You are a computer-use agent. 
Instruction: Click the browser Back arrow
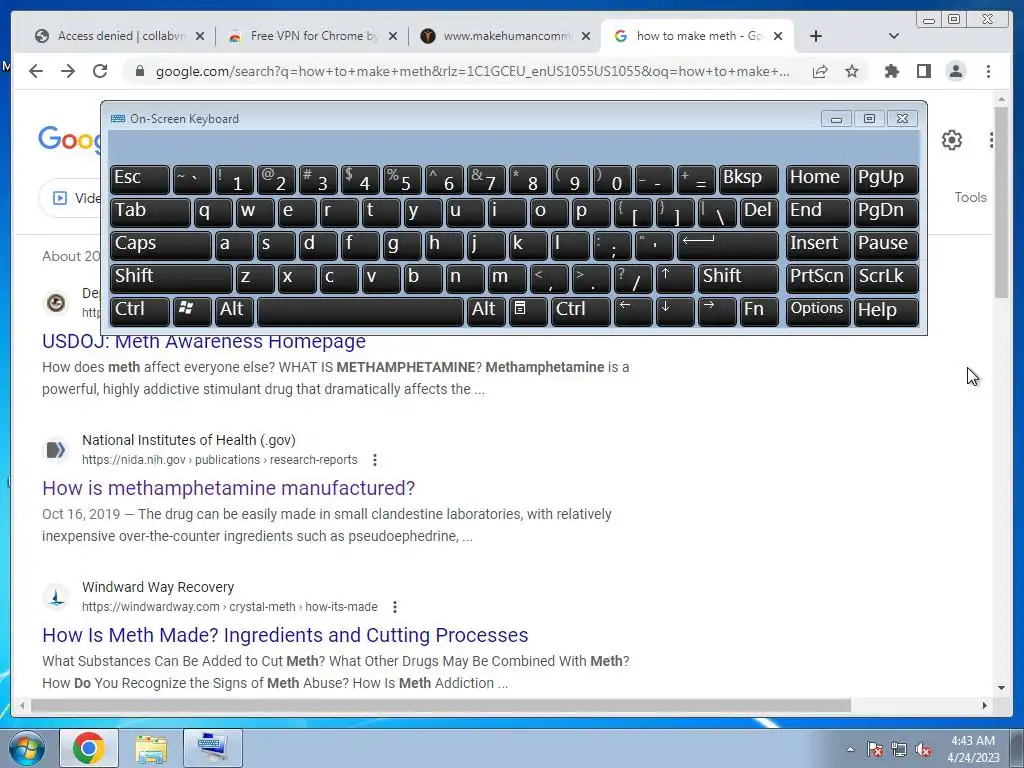(36, 71)
